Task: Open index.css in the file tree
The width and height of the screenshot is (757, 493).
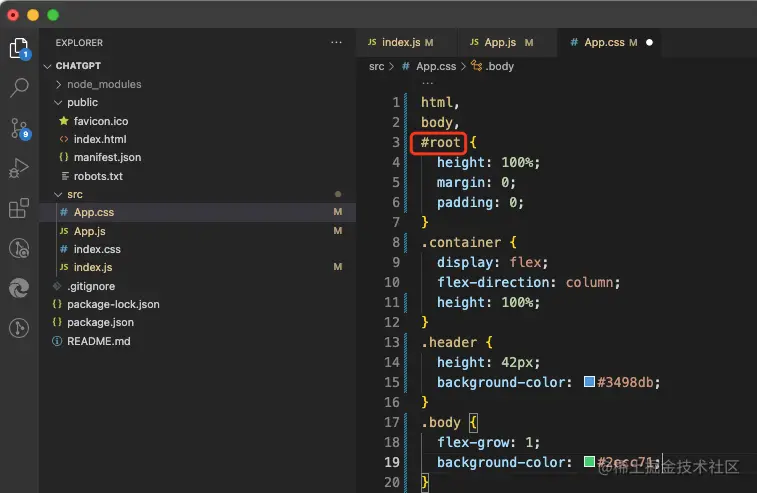Action: pyautogui.click(x=97, y=249)
